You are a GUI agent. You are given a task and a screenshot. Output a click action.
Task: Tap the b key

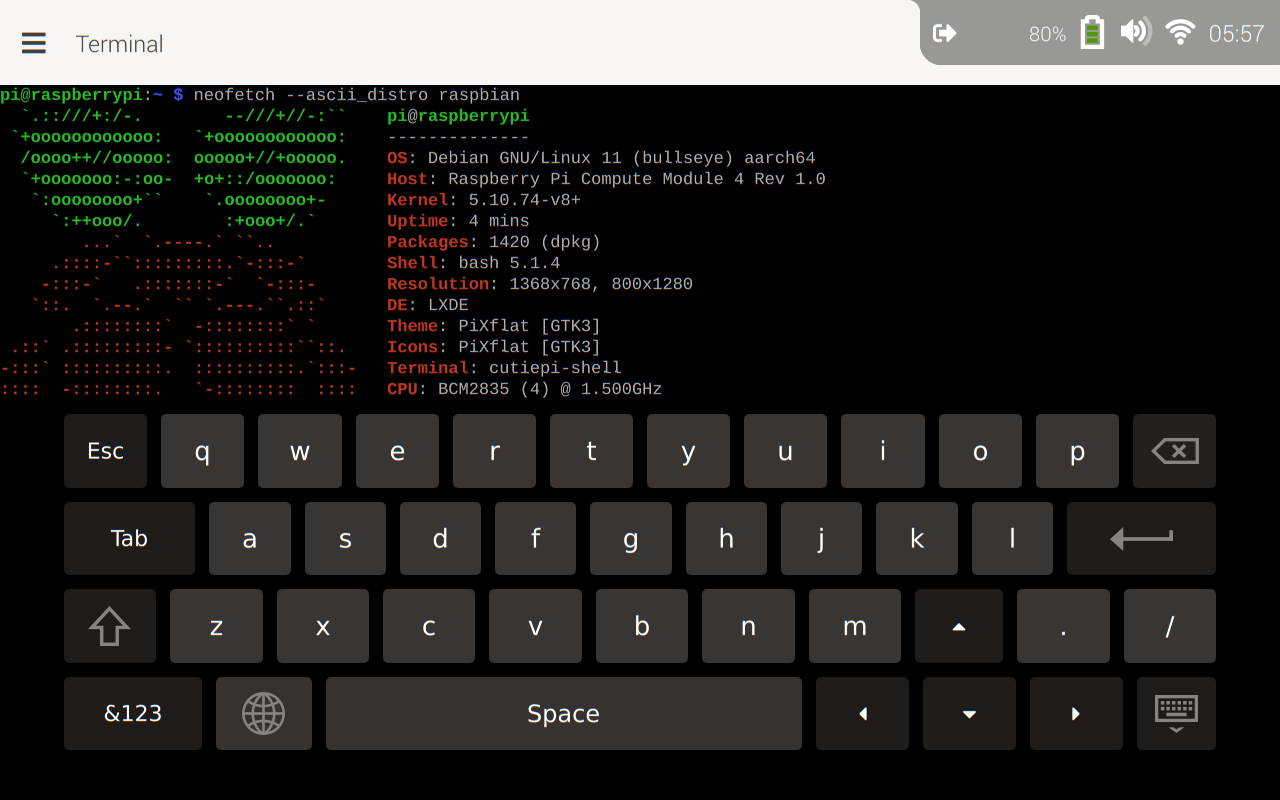[642, 626]
